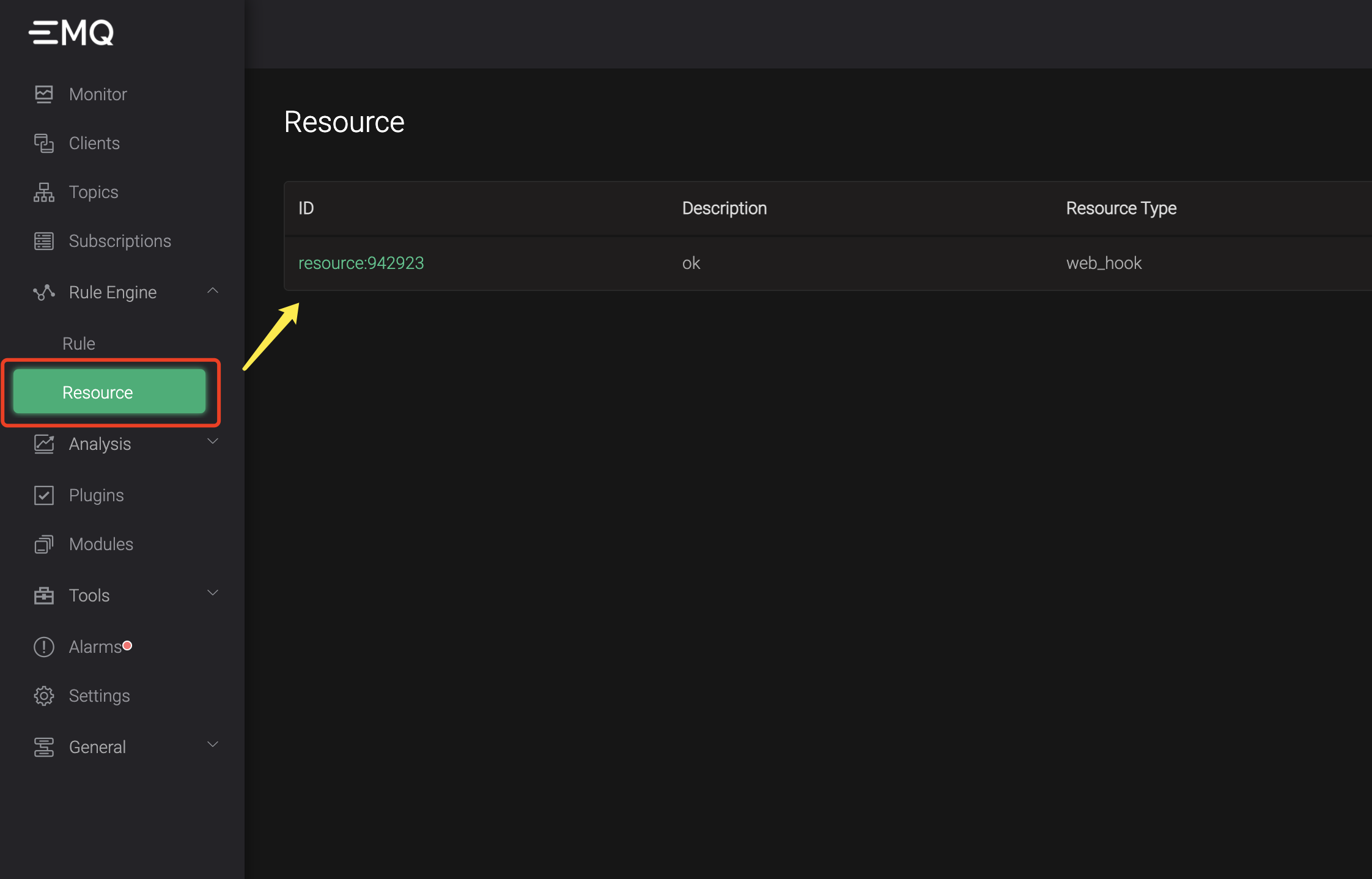The width and height of the screenshot is (1372, 879).
Task: Click the red Alarms notification dot
Action: point(127,645)
